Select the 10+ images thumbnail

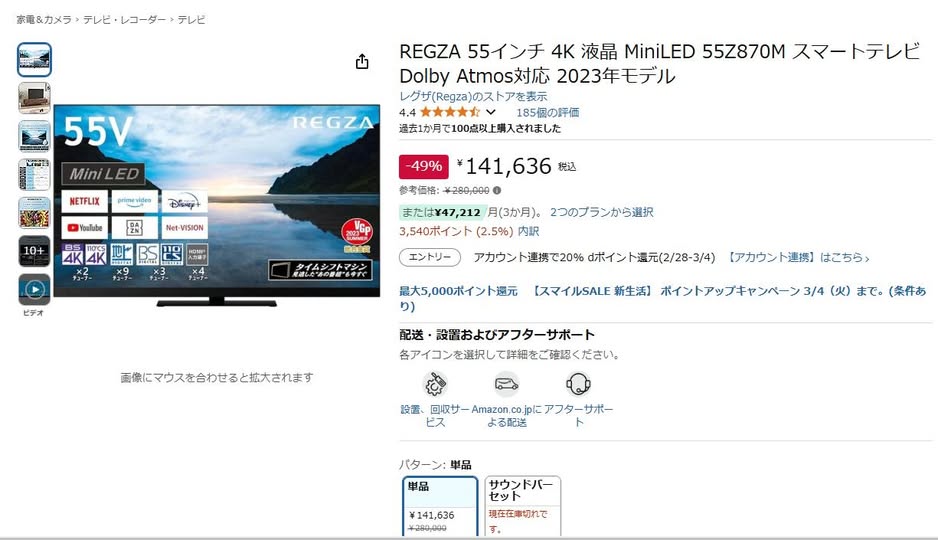coord(34,251)
